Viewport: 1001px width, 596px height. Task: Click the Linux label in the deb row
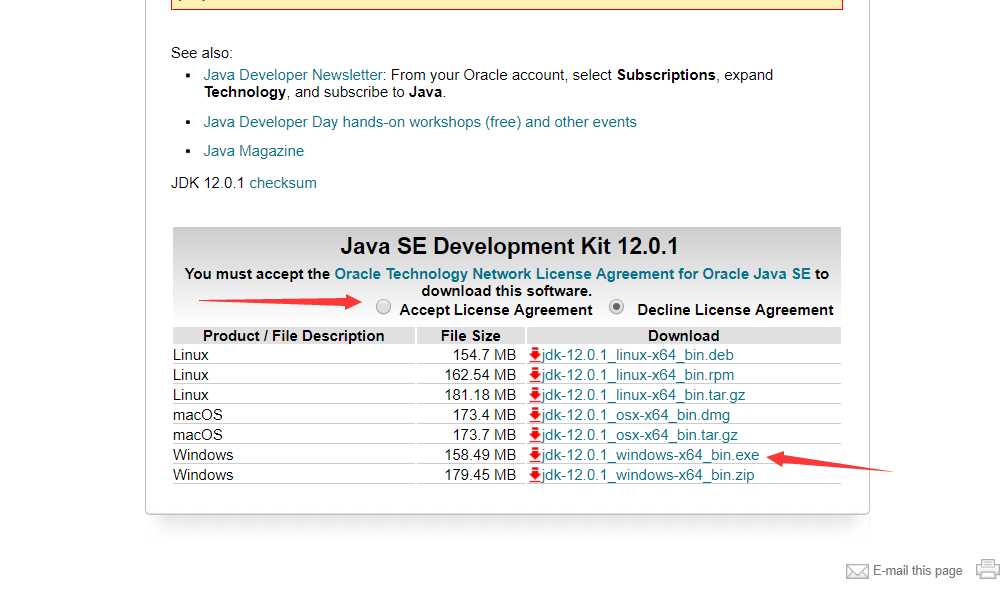[191, 355]
